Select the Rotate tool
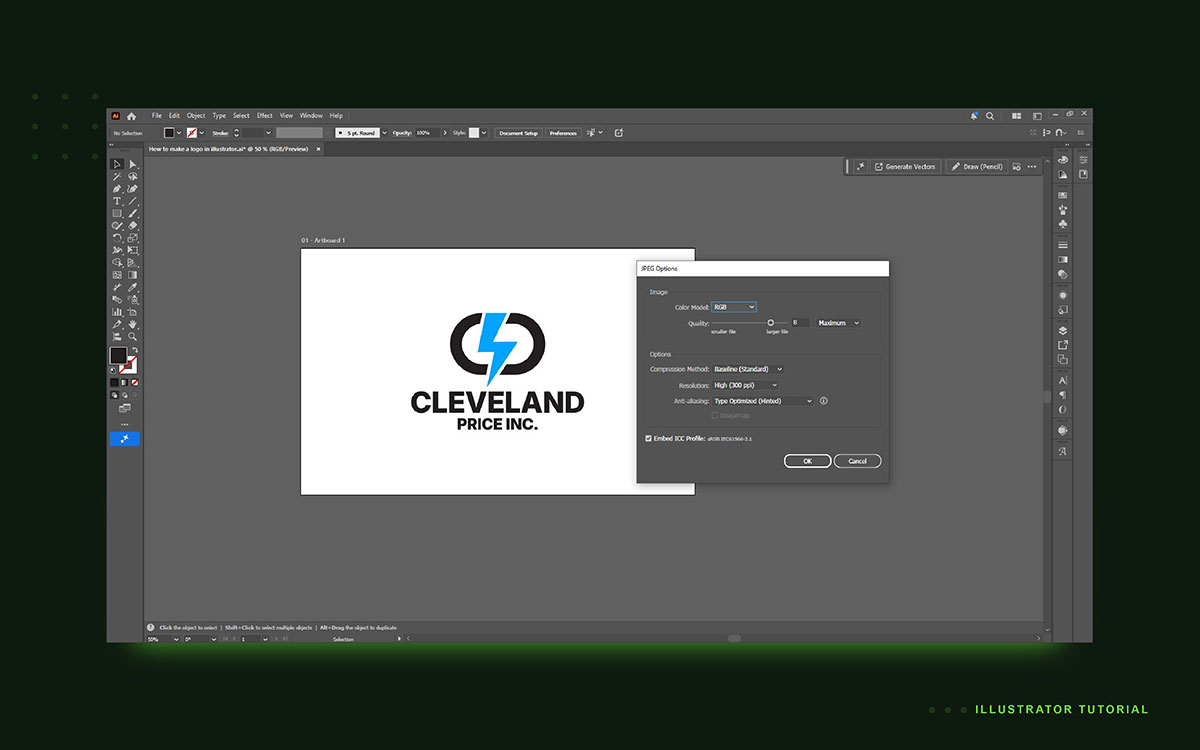Screen dimensions: 1200x750 pos(117,238)
